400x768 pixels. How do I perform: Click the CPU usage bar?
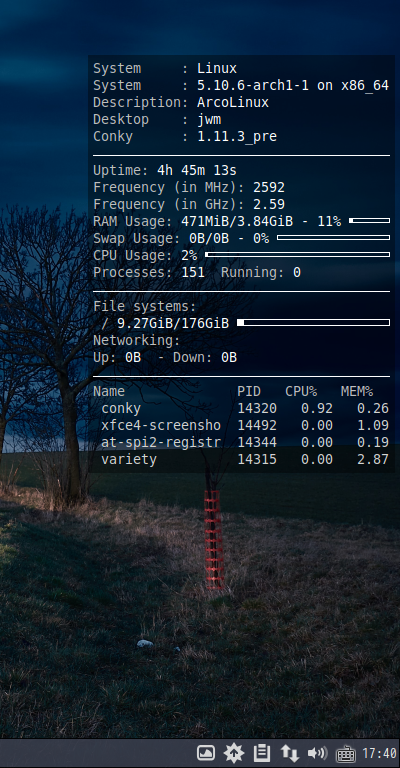point(298,255)
